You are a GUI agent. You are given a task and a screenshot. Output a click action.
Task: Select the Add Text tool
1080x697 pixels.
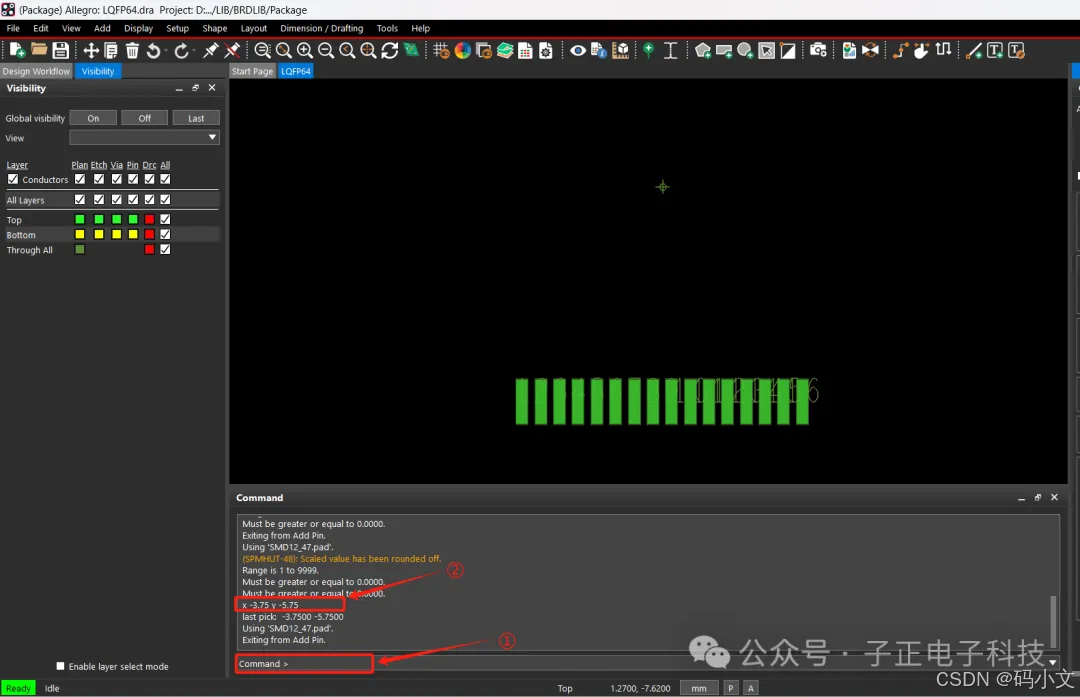(995, 50)
